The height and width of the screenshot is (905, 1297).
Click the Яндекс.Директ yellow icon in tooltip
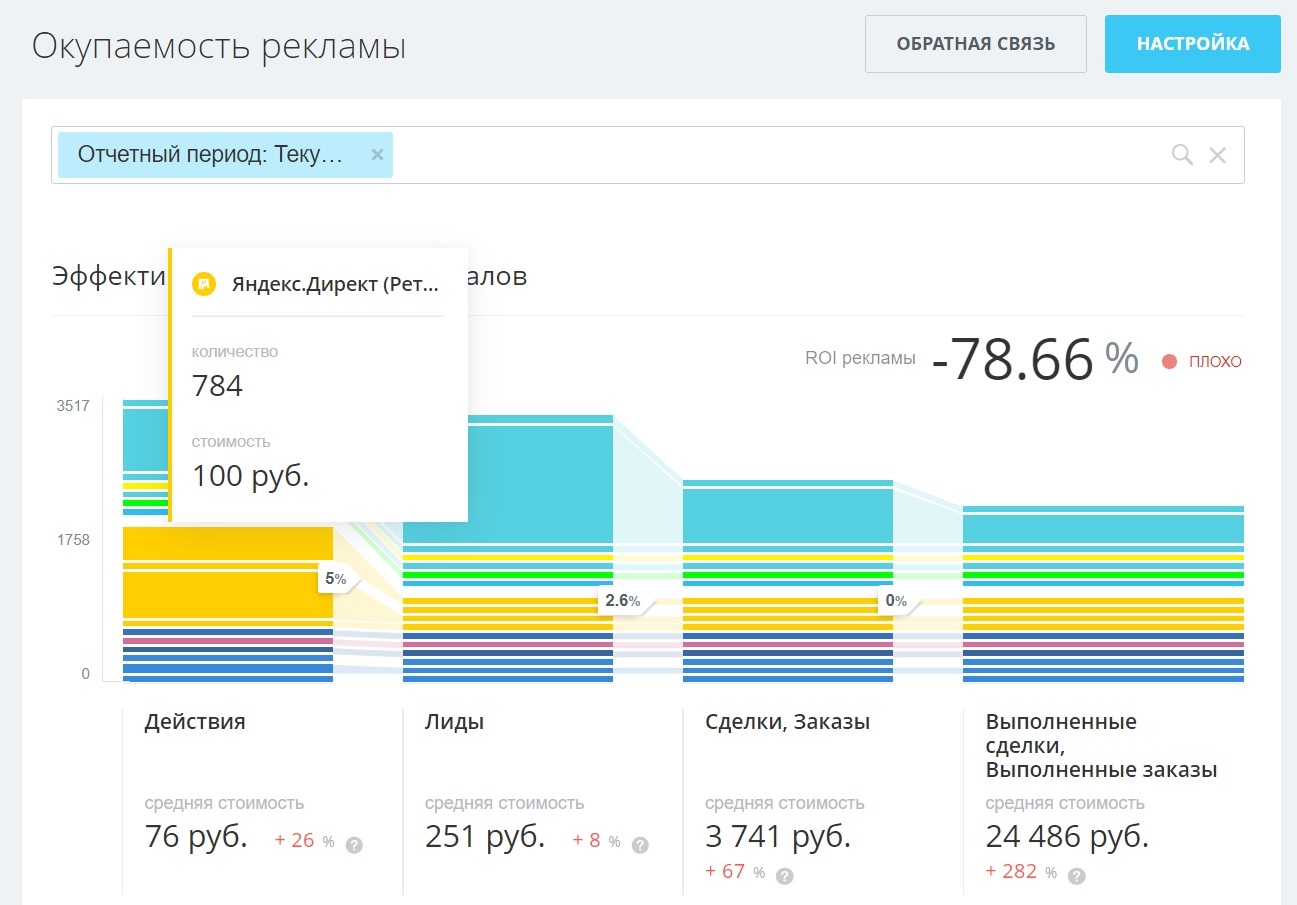point(203,284)
